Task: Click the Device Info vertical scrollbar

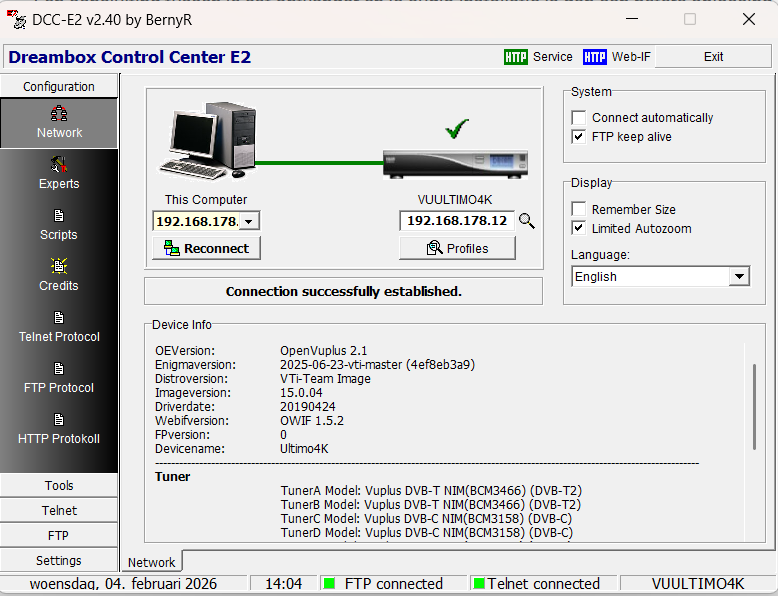Action: tap(754, 407)
